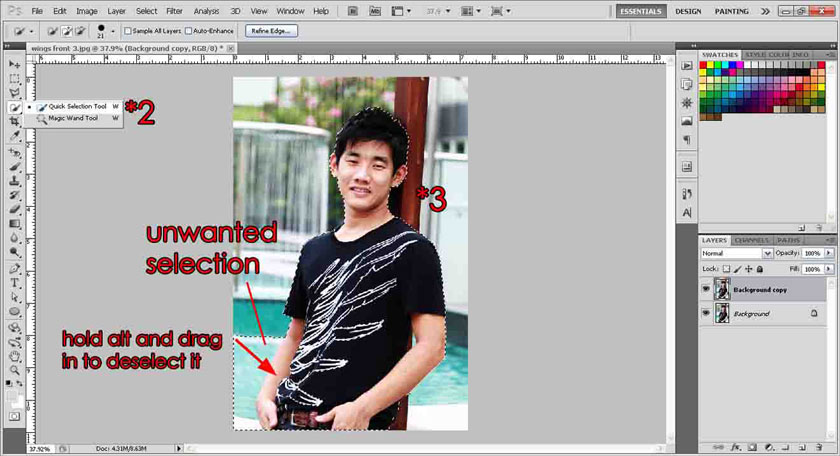
Task: Click the Refine Edge button
Action: [271, 31]
